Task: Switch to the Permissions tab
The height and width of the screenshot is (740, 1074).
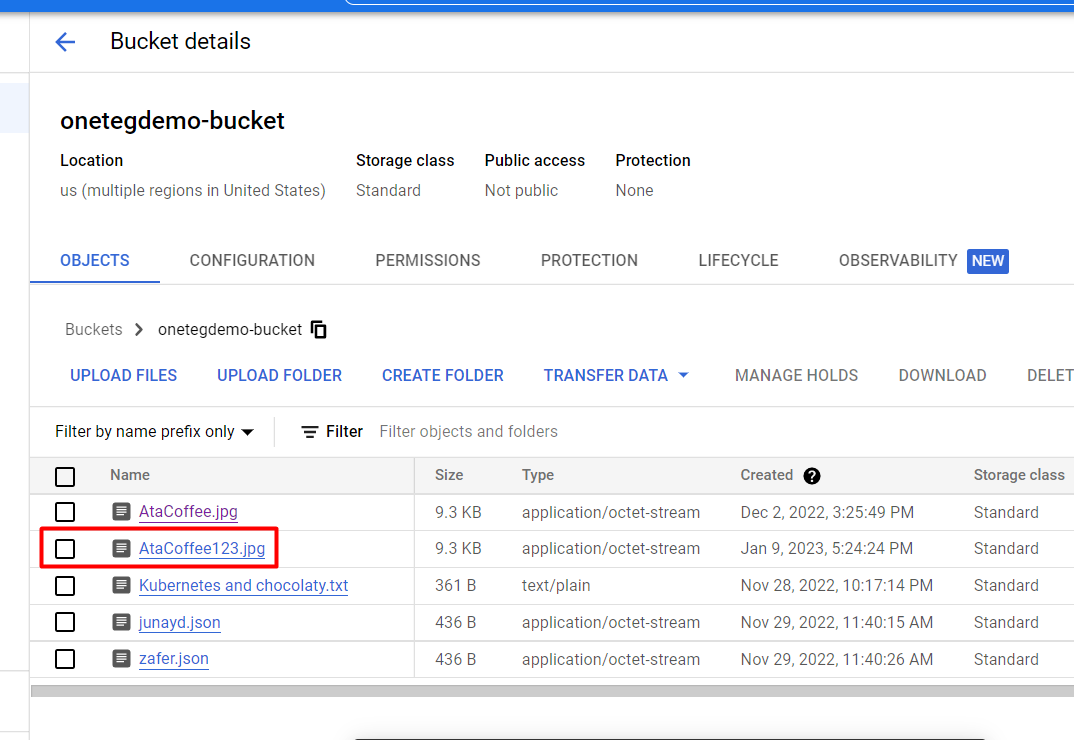Action: click(427, 260)
